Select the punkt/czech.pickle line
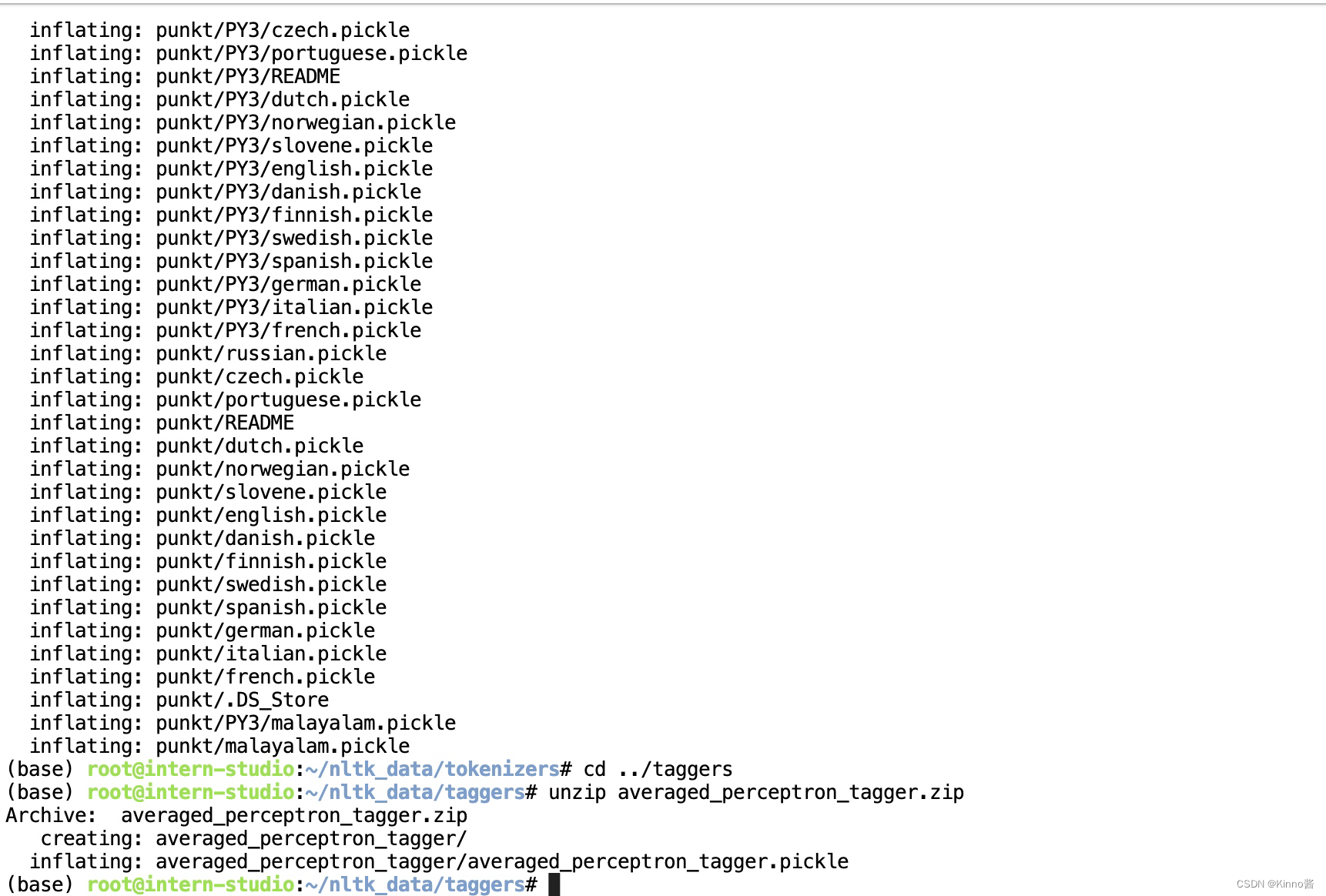 pyautogui.click(x=196, y=376)
